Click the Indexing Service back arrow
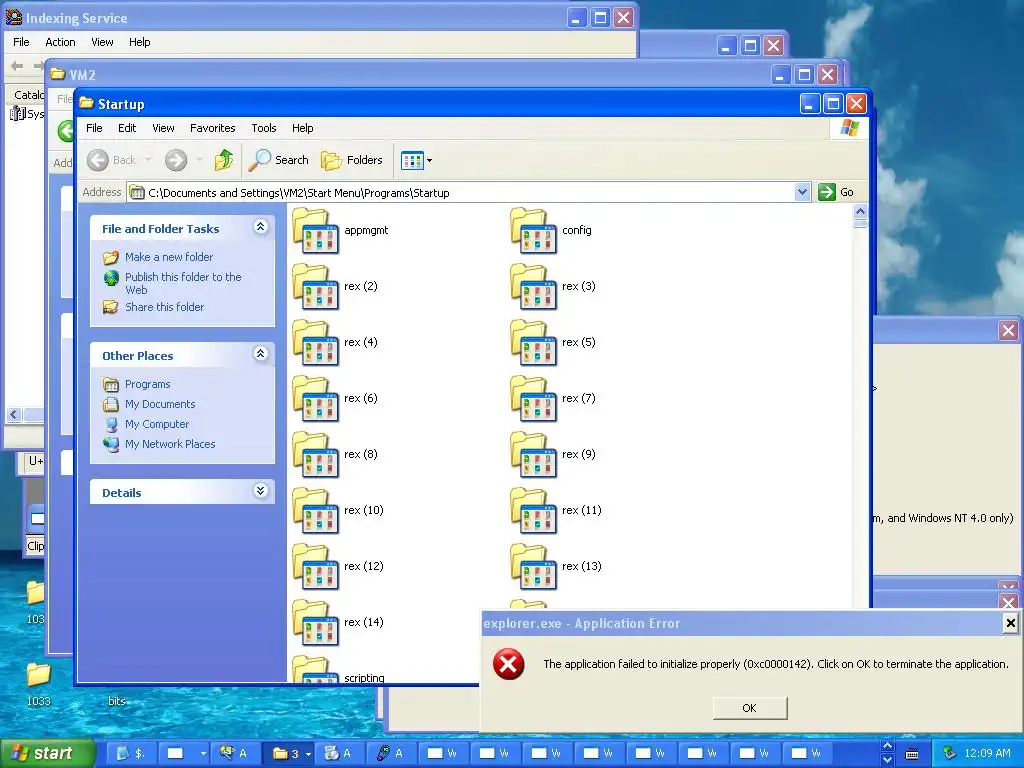 [18, 65]
